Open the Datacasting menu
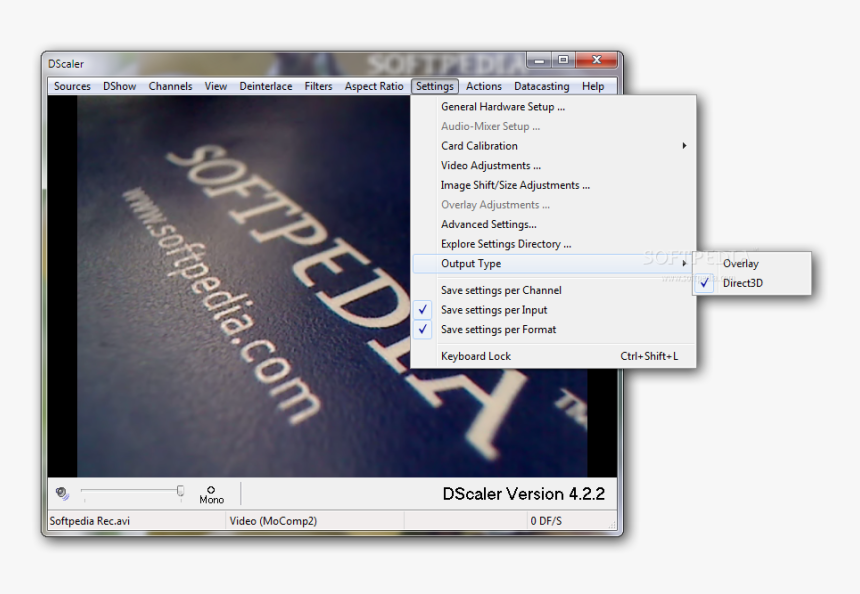The height and width of the screenshot is (594, 860). (x=541, y=86)
